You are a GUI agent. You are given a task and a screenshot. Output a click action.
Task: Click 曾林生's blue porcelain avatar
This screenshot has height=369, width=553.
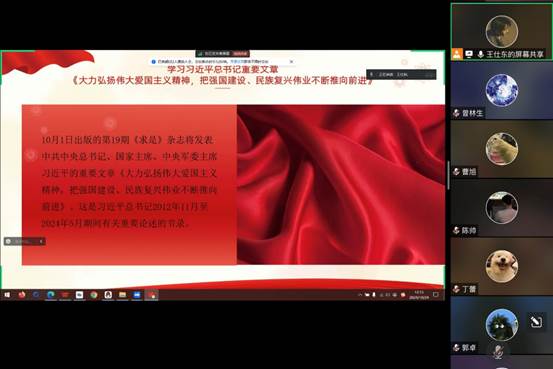pos(502,90)
